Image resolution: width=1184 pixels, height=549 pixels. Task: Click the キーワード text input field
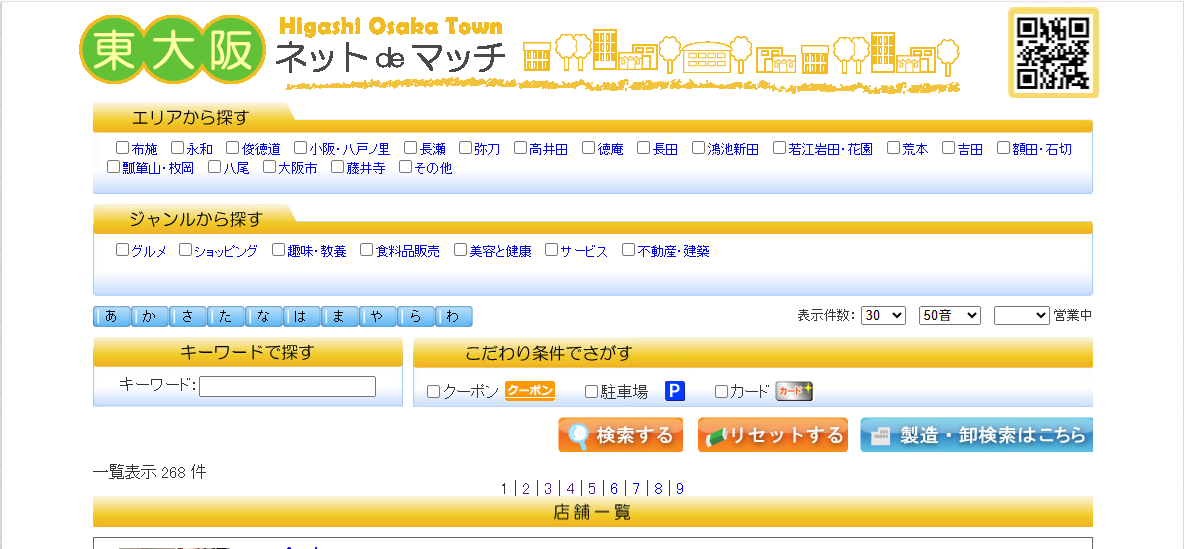(287, 386)
